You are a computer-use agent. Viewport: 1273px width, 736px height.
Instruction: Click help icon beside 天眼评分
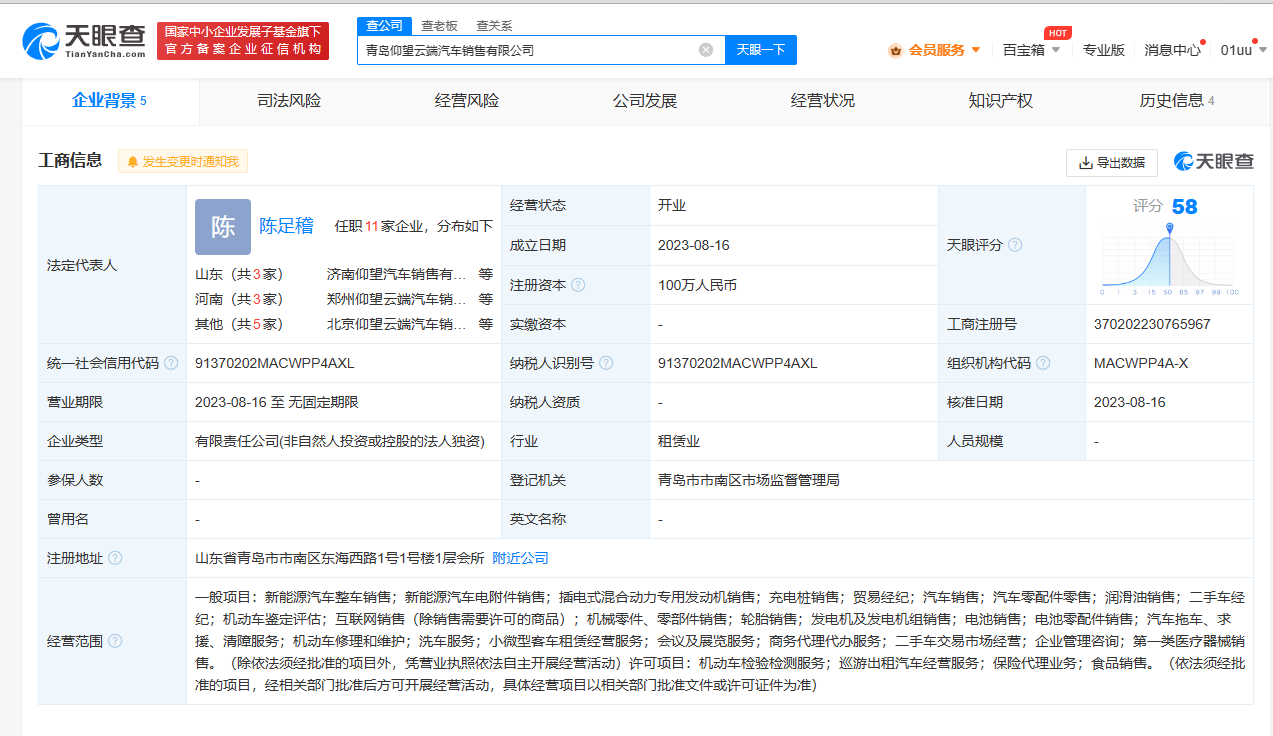pyautogui.click(x=1015, y=245)
